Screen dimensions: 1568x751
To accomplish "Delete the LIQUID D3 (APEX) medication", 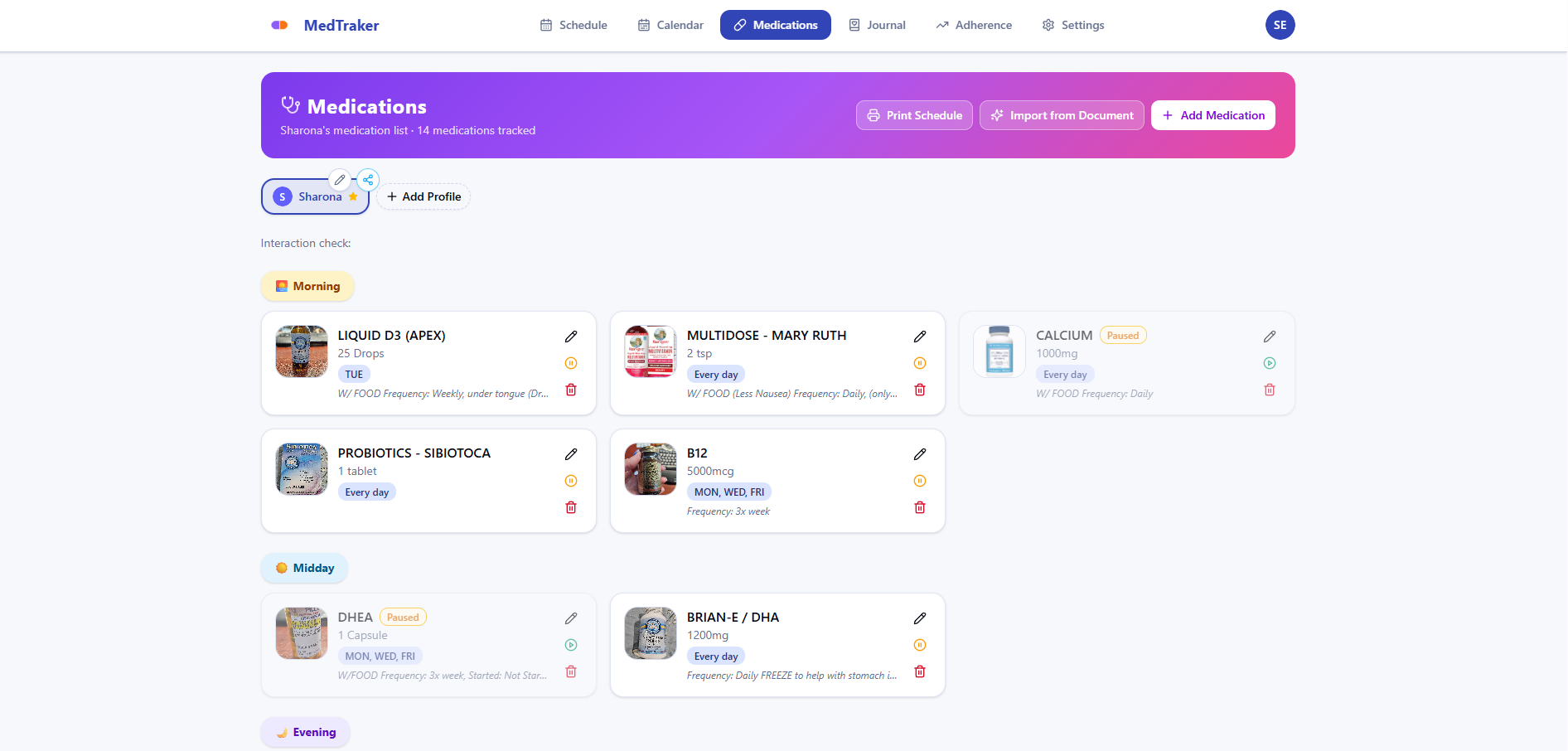I will click(x=571, y=390).
